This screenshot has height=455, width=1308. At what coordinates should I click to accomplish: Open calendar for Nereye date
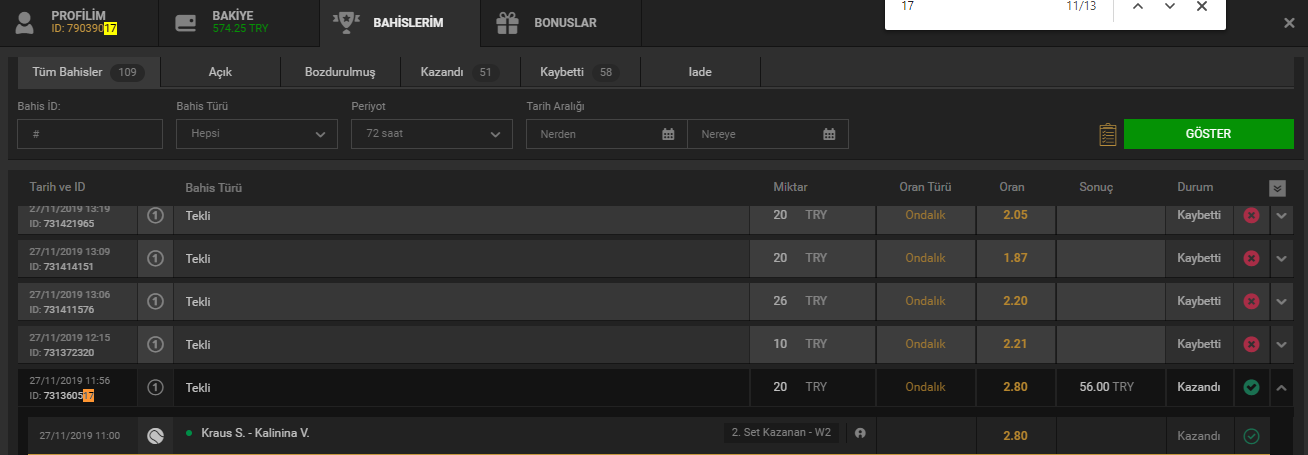coord(829,134)
